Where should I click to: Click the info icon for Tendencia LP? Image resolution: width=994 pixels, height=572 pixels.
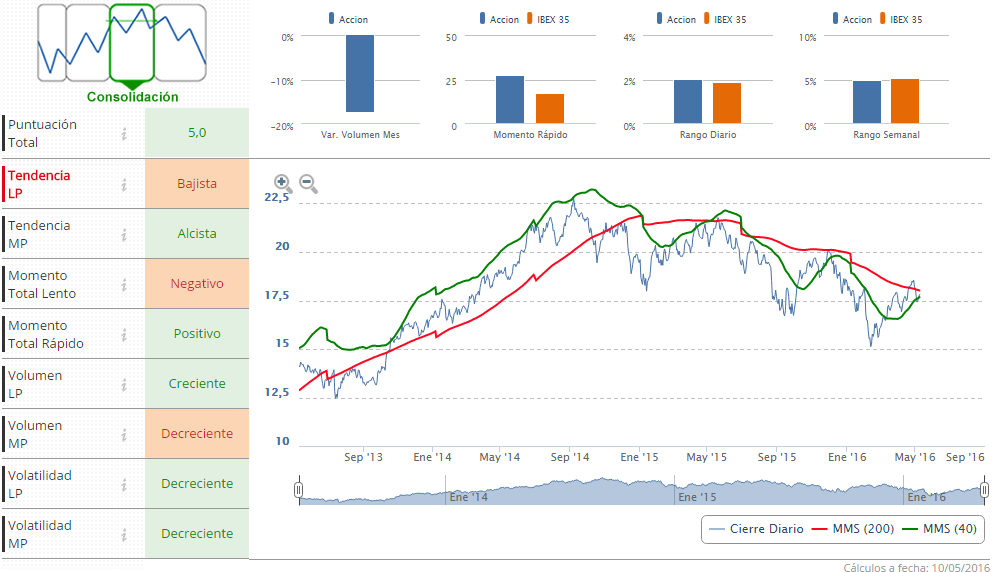pyautogui.click(x=125, y=184)
